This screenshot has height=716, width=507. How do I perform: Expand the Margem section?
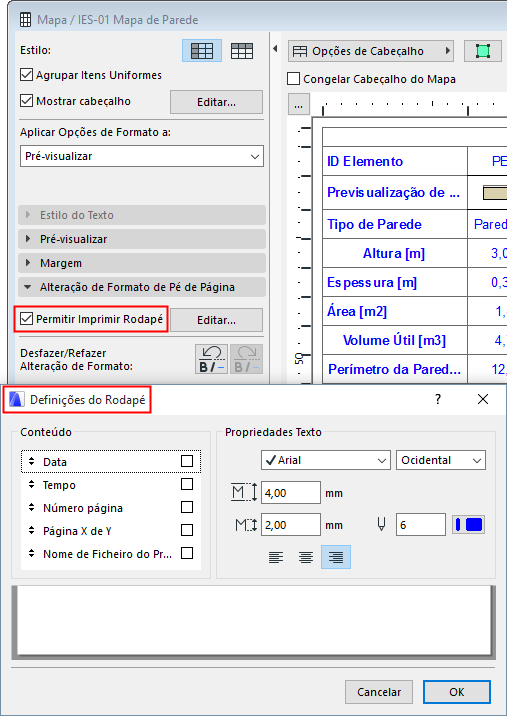[x=142, y=263]
